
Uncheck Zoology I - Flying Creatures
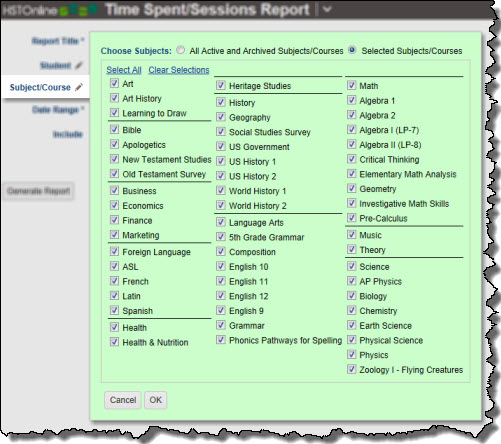click(x=351, y=369)
